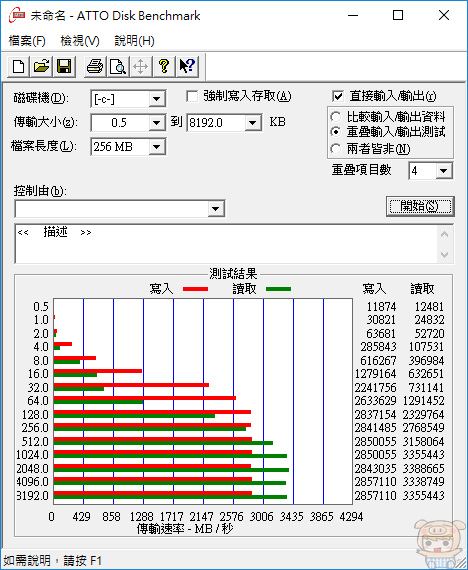Screen dimensions: 468x570
Task: Enable the 強制寫入存取 checkbox
Action: [x=192, y=97]
